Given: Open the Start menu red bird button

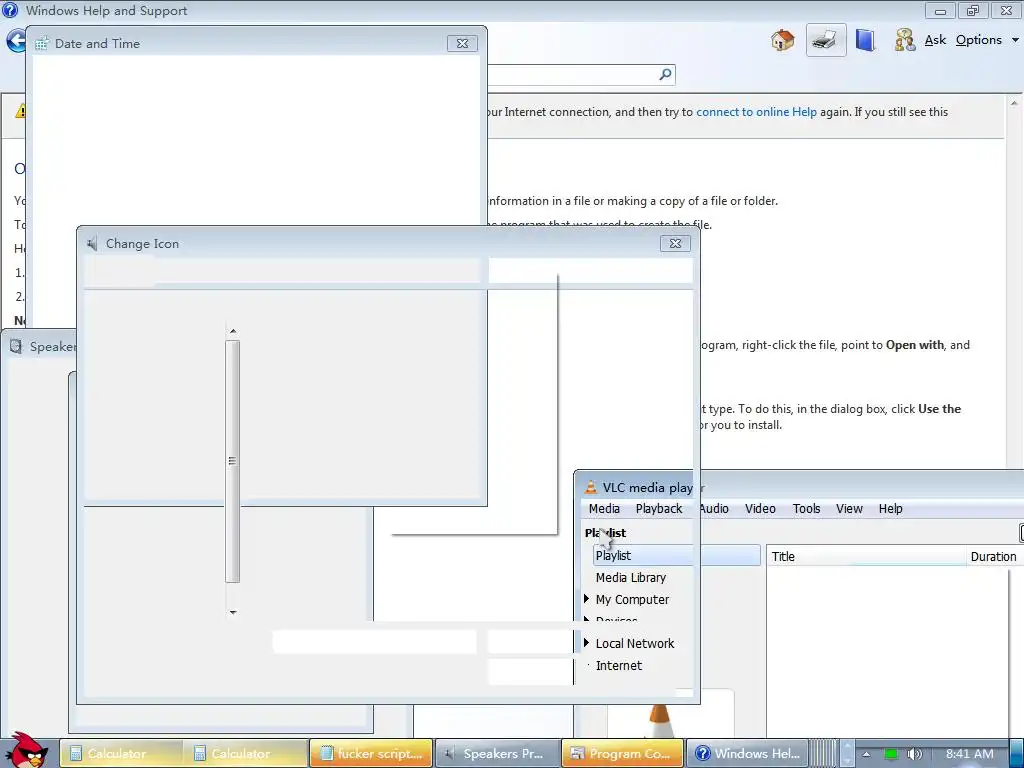Looking at the screenshot, I should tap(25, 750).
